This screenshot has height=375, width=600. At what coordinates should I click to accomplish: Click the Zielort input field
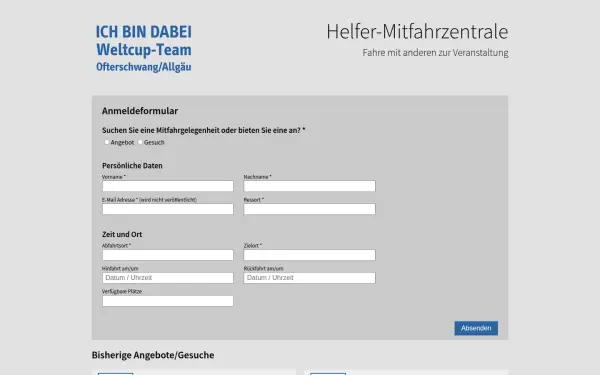[310, 255]
